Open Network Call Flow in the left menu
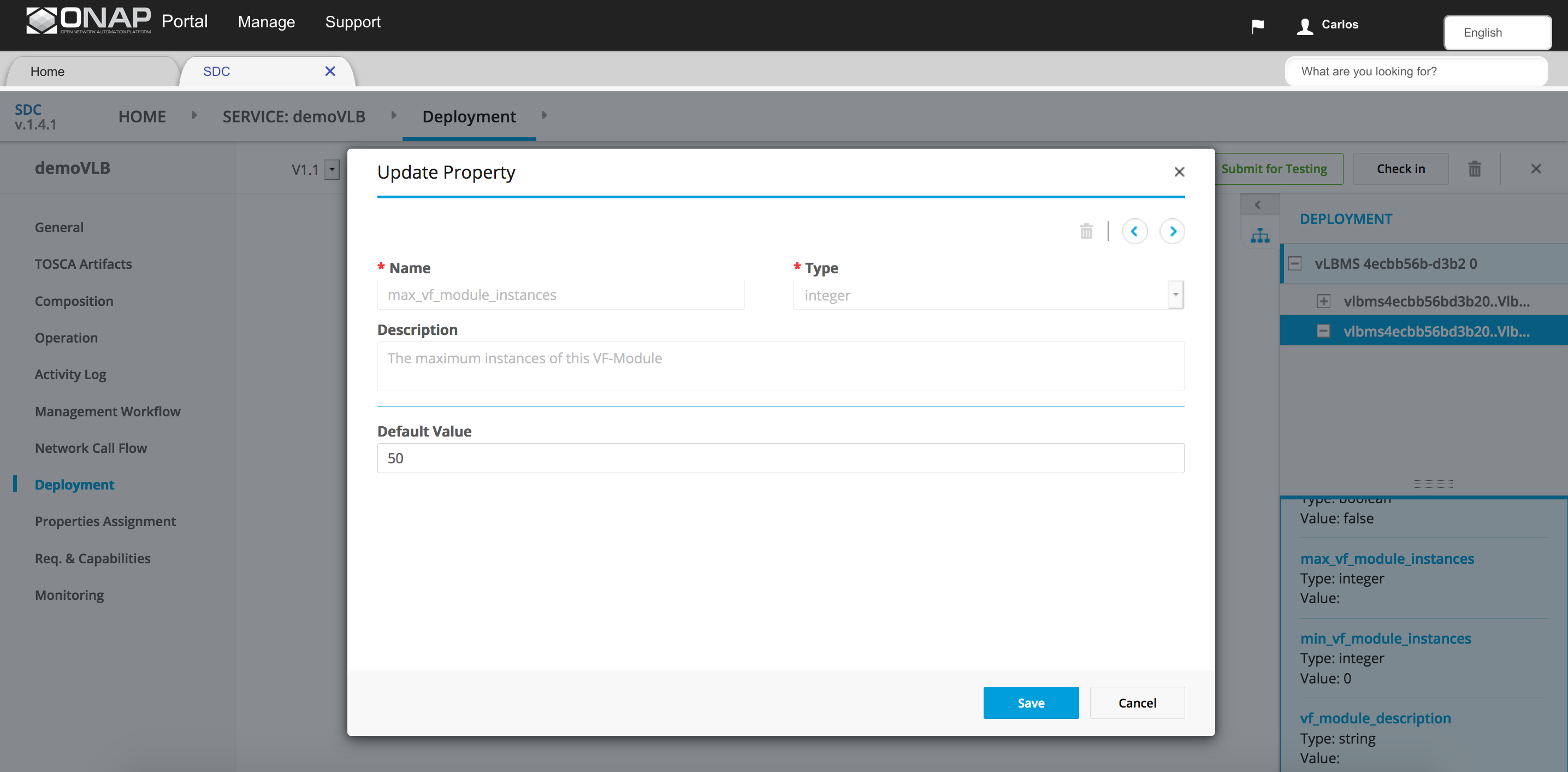Viewport: 1568px width, 772px height. [91, 447]
